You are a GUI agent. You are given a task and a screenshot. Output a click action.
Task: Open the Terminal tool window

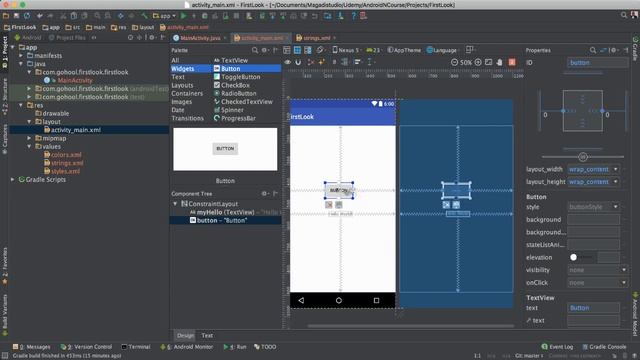(x=136, y=347)
